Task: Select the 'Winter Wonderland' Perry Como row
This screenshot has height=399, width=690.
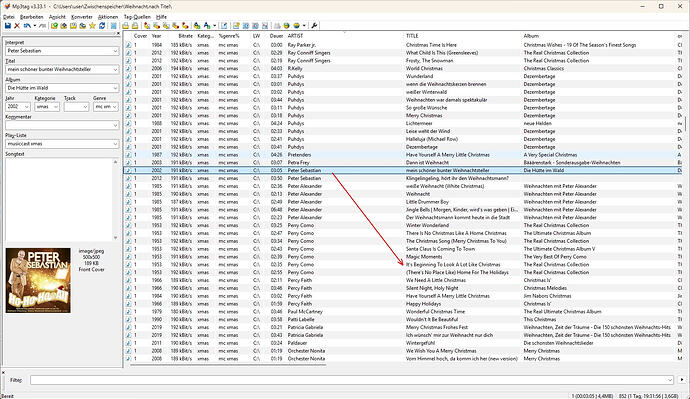Action: point(403,225)
